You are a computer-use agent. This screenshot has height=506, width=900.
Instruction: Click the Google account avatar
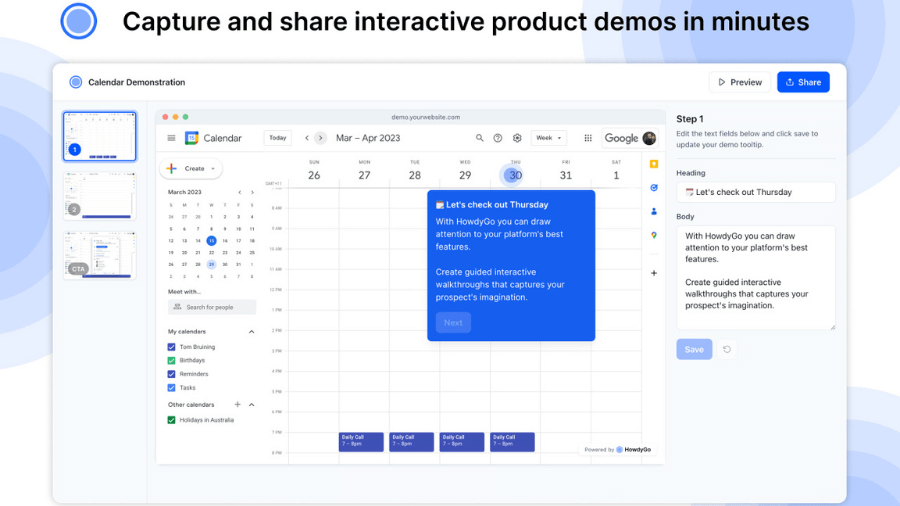pyautogui.click(x=649, y=138)
